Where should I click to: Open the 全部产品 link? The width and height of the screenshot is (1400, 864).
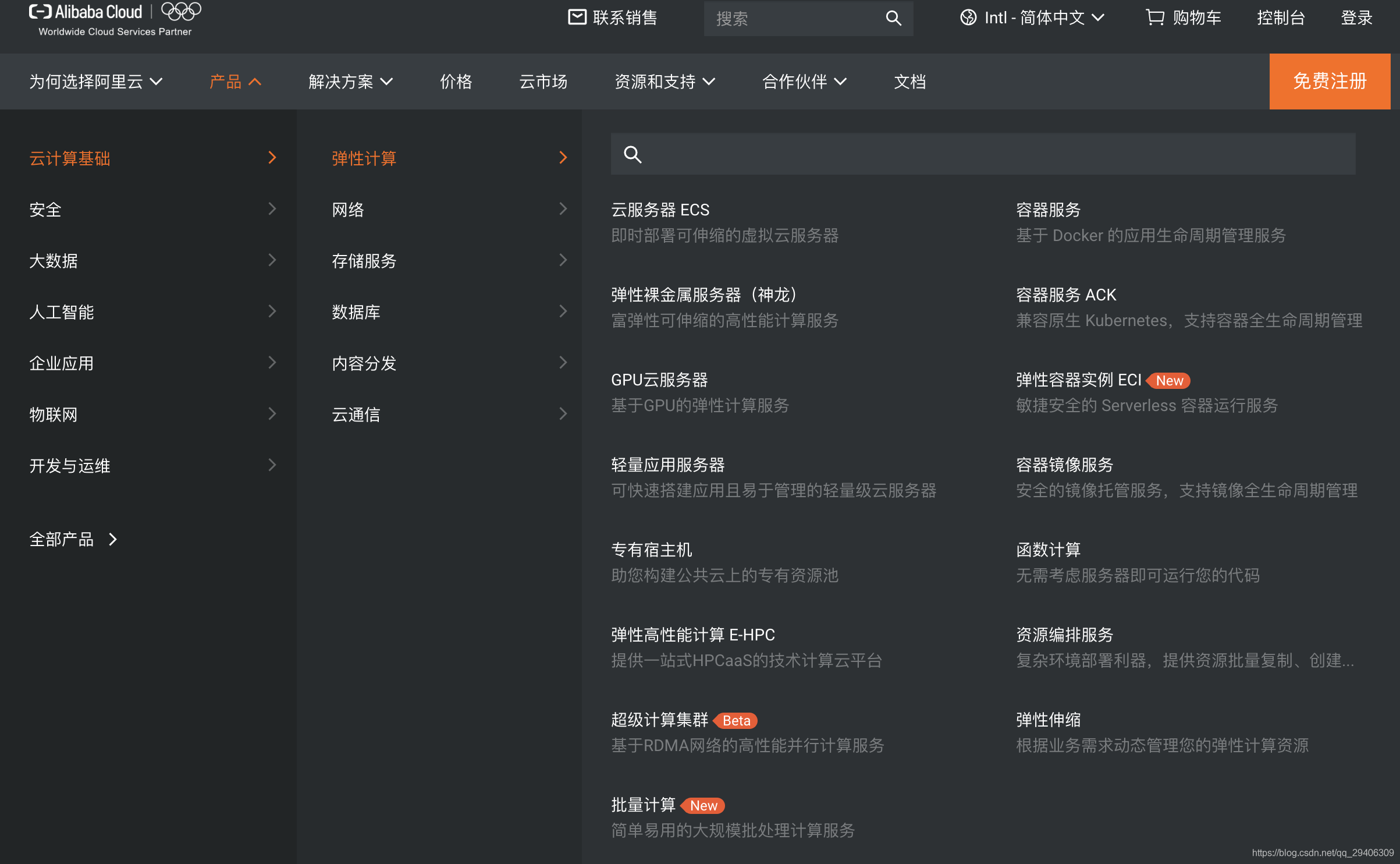[x=74, y=539]
